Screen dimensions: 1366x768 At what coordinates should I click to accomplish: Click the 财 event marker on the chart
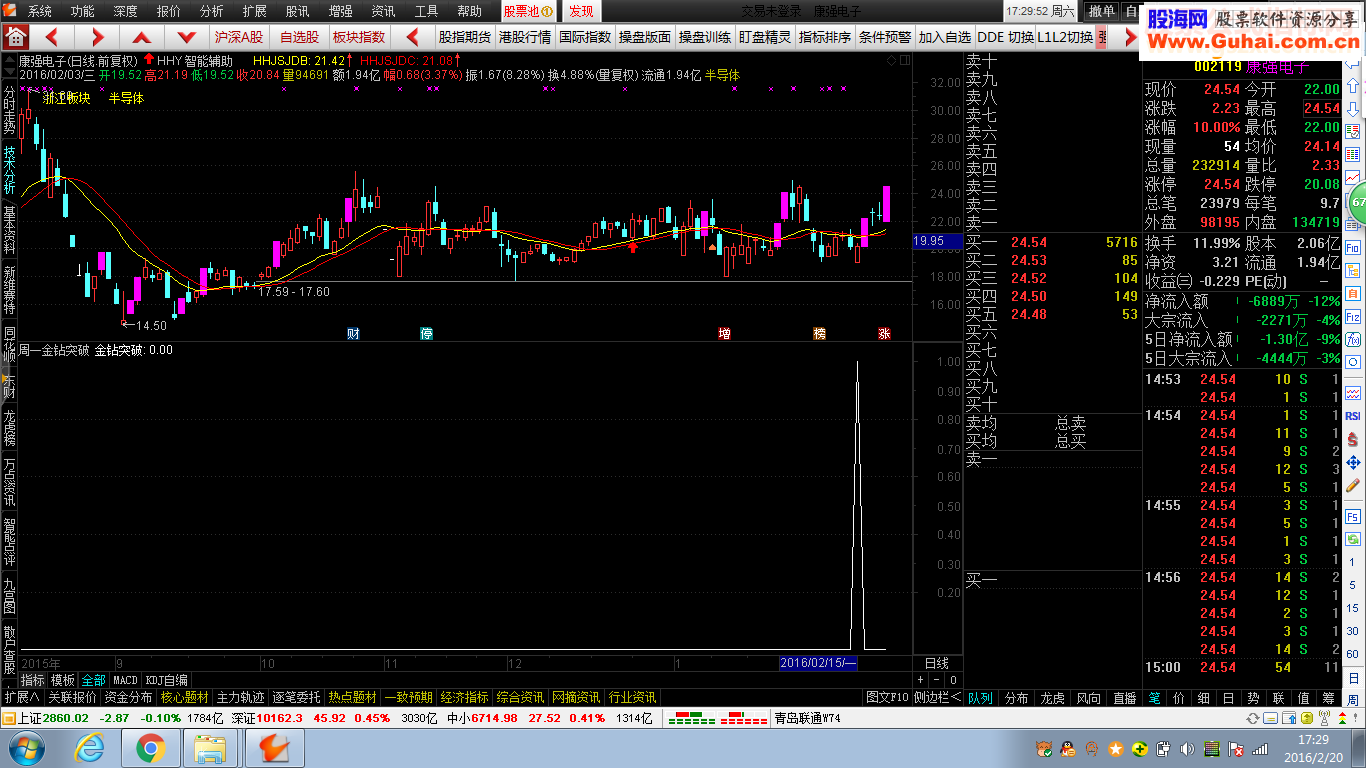pos(353,333)
